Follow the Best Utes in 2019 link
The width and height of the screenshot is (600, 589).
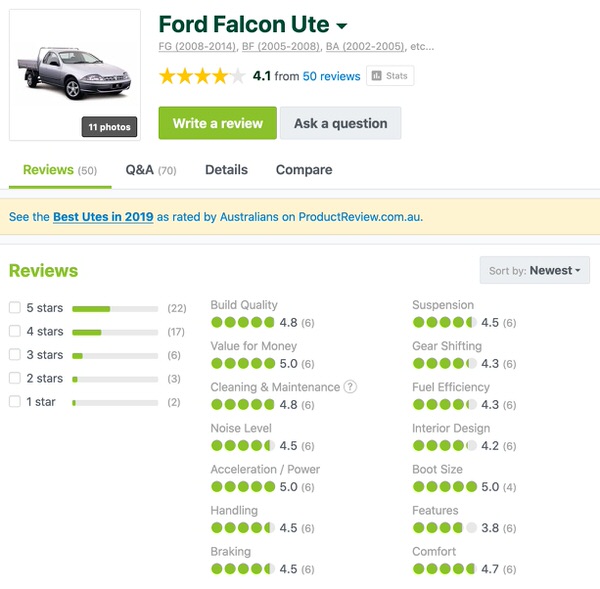click(103, 217)
